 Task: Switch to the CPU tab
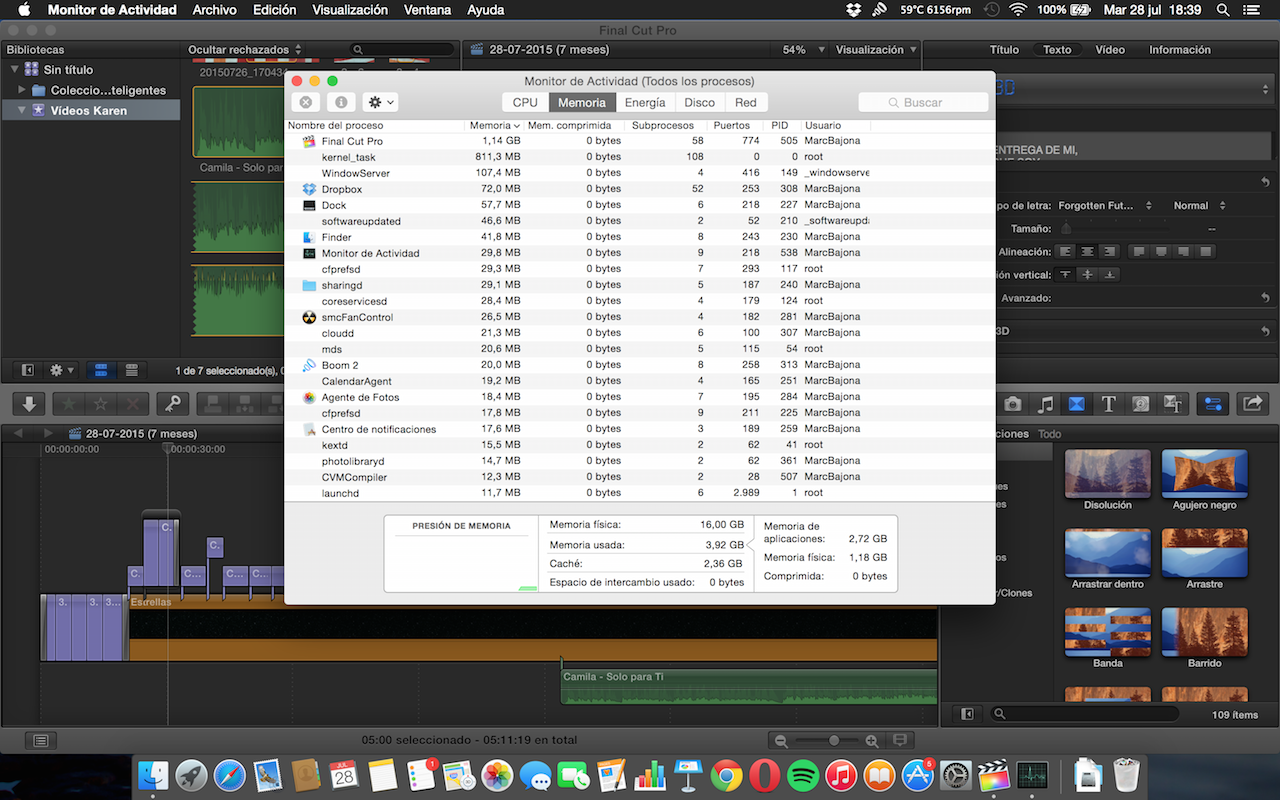point(525,102)
